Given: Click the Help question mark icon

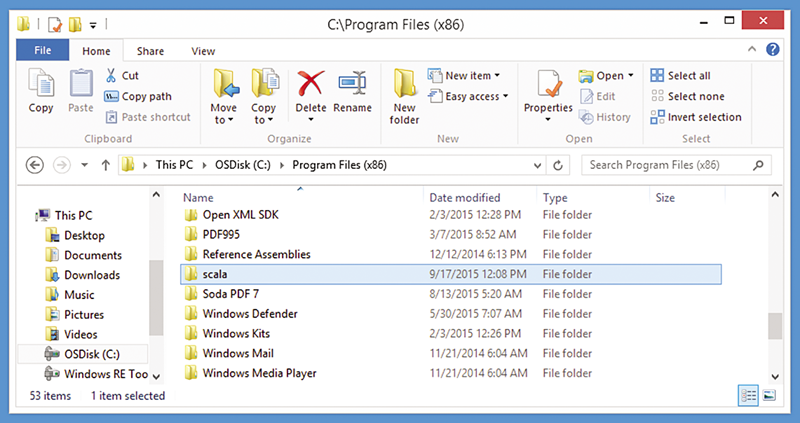Looking at the screenshot, I should tap(772, 49).
